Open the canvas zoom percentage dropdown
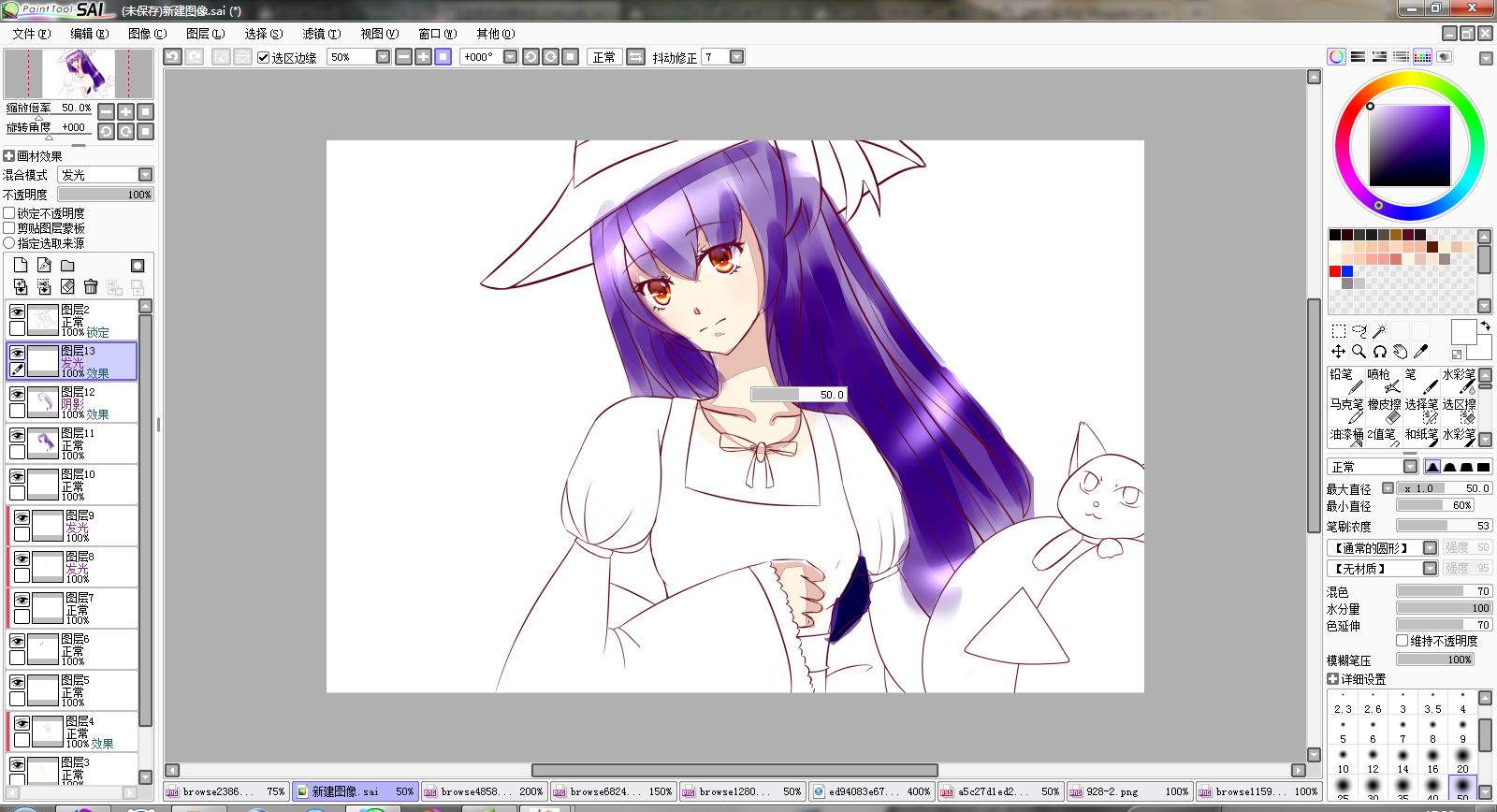The width and height of the screenshot is (1497, 812). pos(384,57)
